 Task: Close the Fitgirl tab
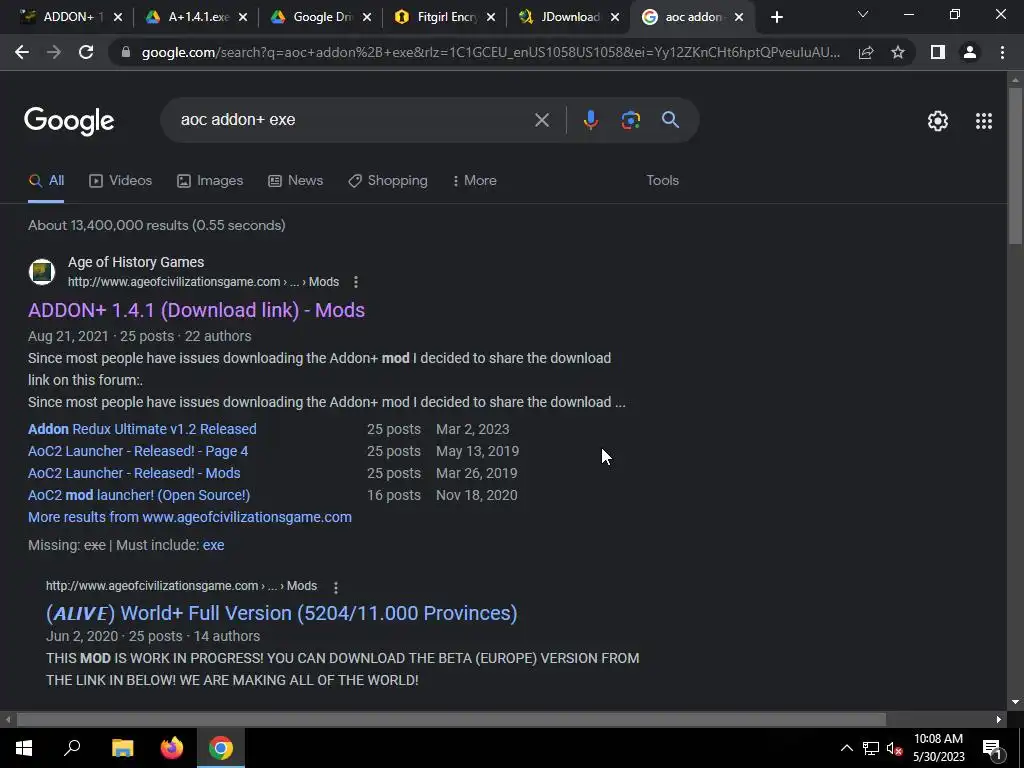coord(491,18)
